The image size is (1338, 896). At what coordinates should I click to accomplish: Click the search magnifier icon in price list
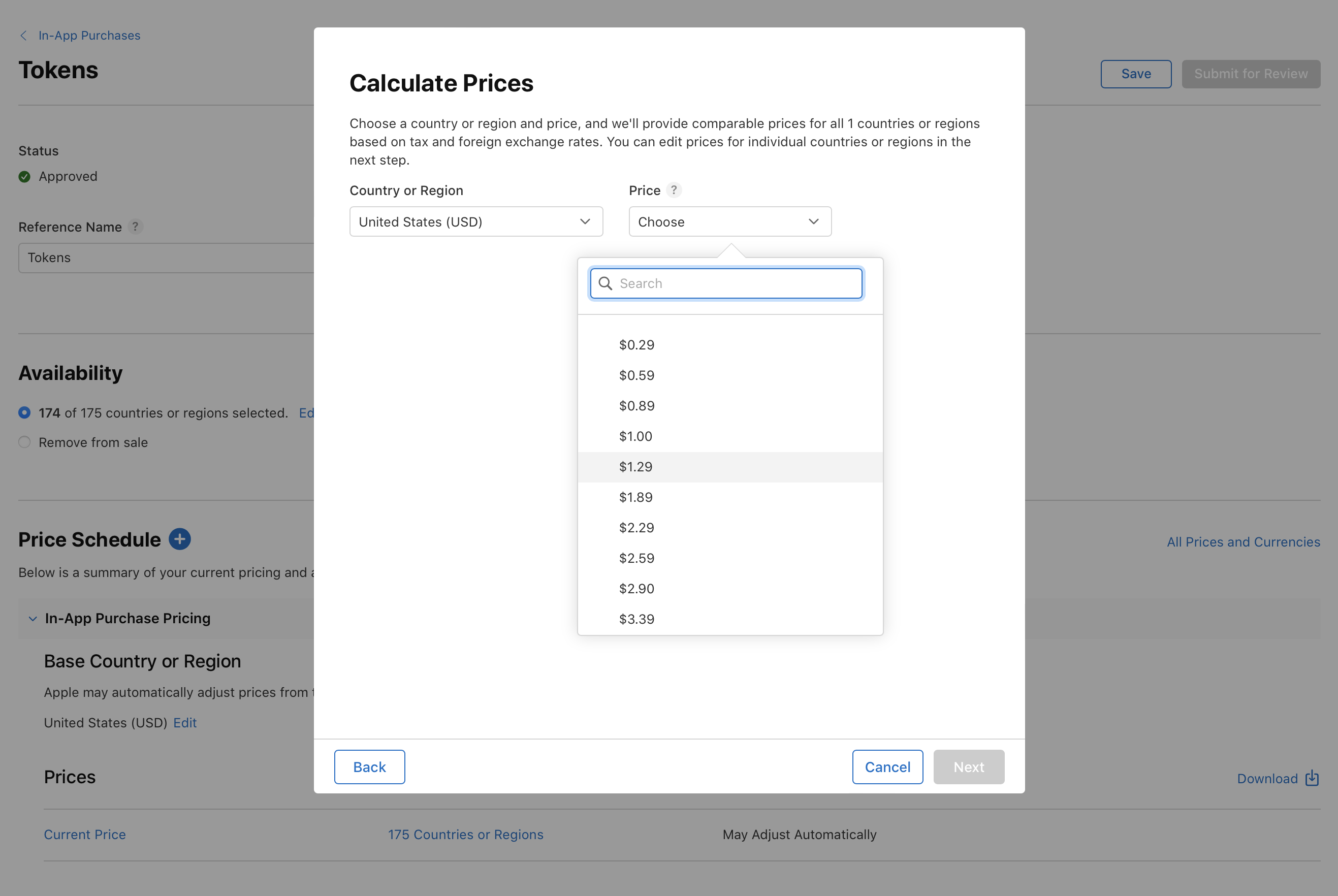(x=605, y=283)
